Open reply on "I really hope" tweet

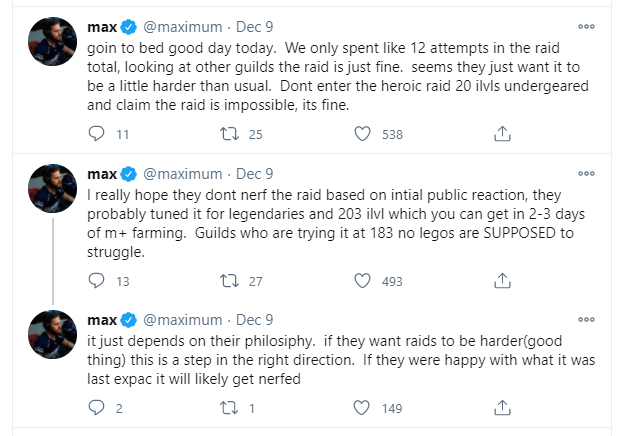(96, 281)
